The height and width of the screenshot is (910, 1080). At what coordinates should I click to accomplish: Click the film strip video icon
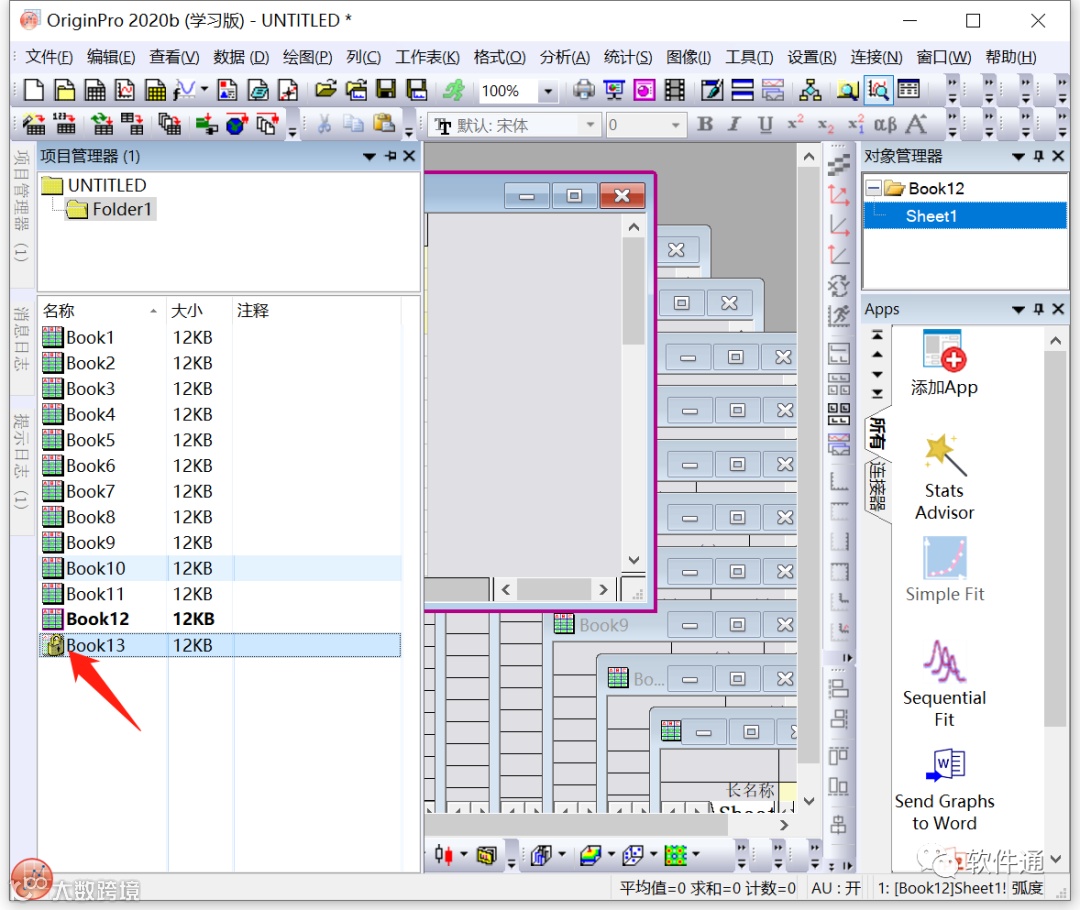675,90
